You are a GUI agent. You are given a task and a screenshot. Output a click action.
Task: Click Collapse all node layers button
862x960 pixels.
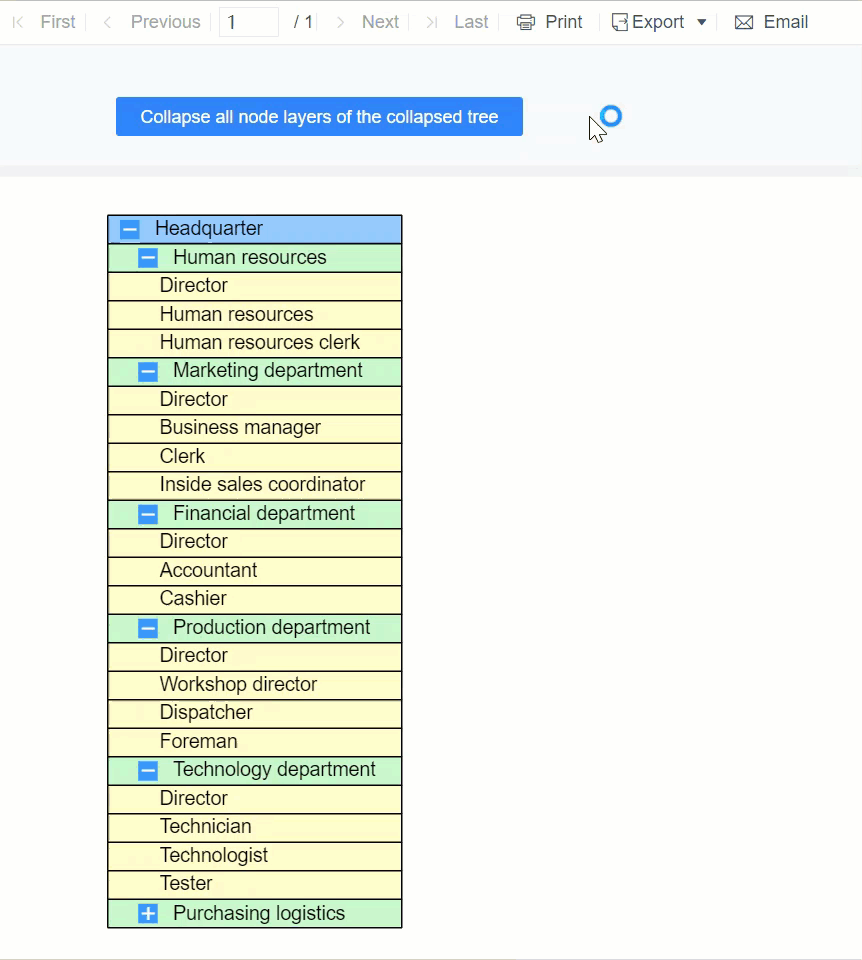point(320,116)
